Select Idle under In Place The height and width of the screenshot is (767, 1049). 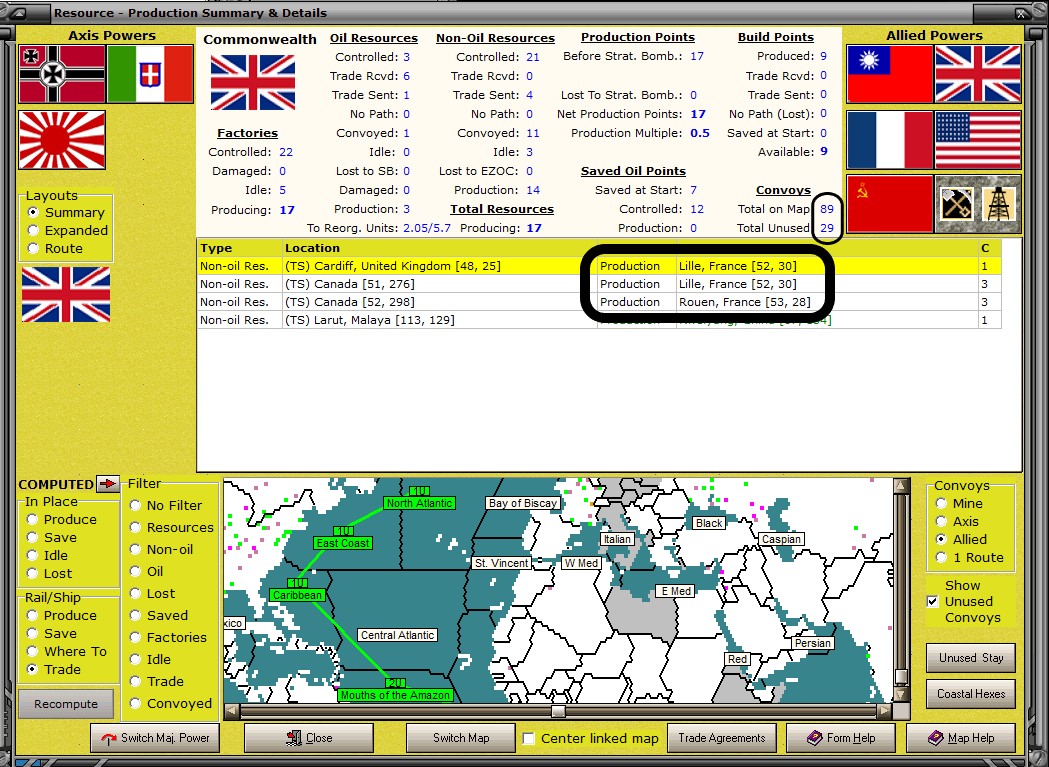coord(47,556)
